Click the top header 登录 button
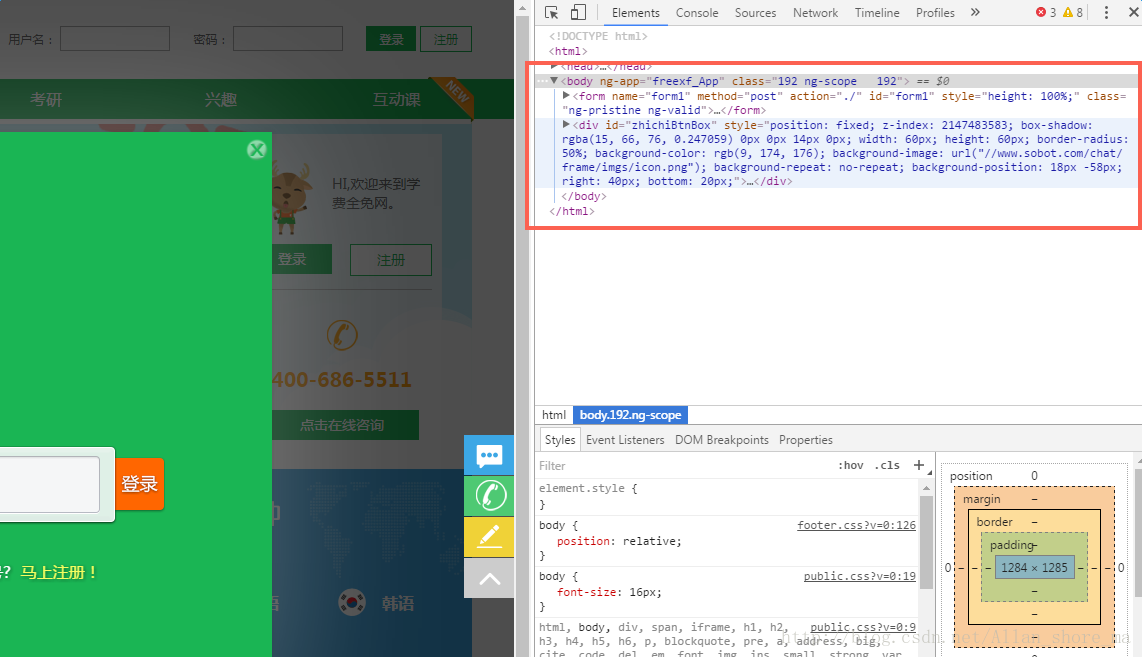Viewport: 1142px width, 657px height. pos(390,39)
